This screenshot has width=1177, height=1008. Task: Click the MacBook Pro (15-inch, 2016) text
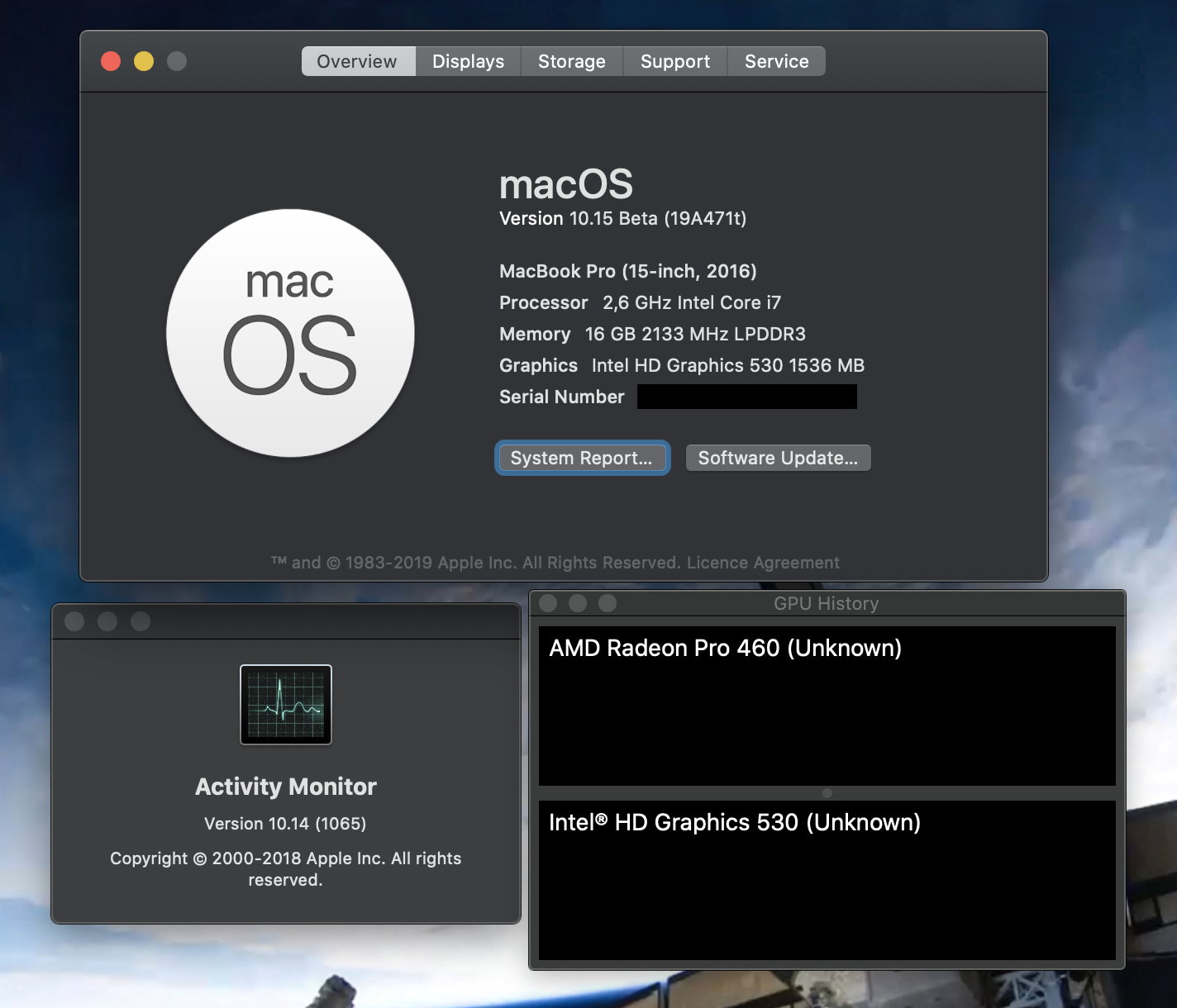(x=628, y=271)
